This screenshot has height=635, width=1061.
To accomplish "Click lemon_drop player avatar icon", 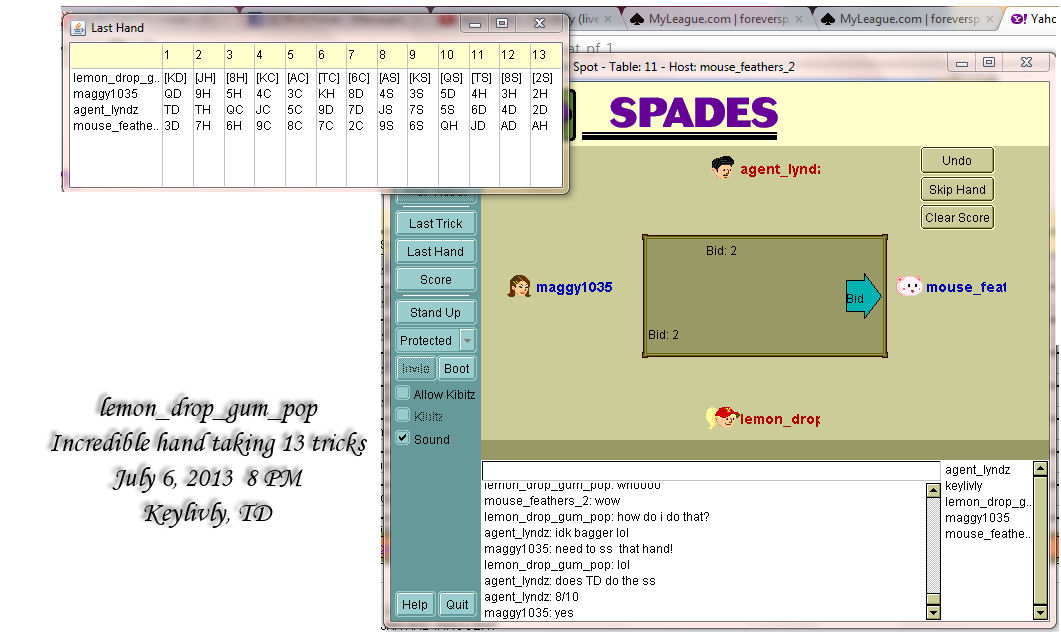I will 722,418.
